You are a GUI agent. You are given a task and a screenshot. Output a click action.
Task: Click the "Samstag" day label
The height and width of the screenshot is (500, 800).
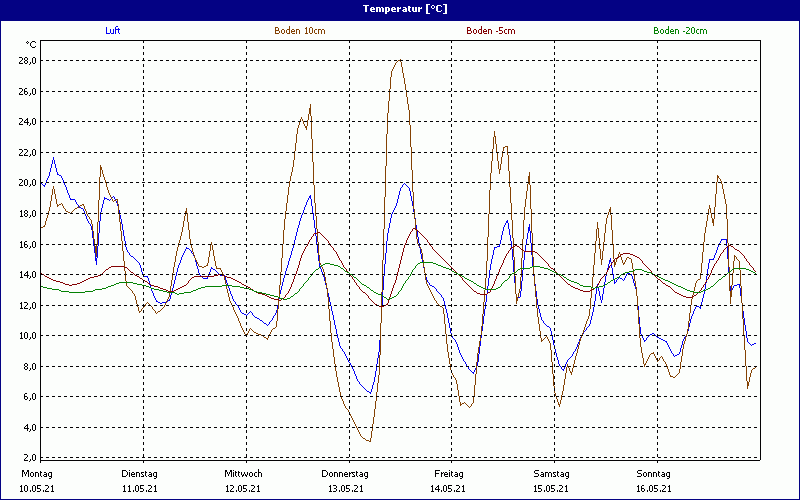552,474
